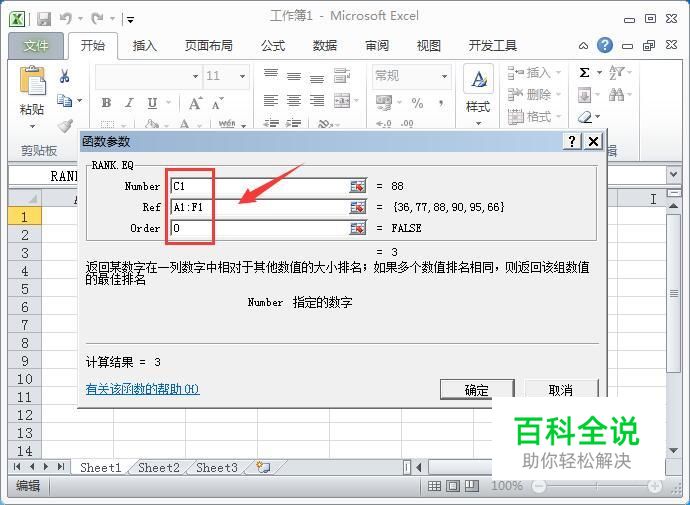Screen dimensions: 690x505
Task: Toggle Underline formatting
Action: [x=152, y=103]
